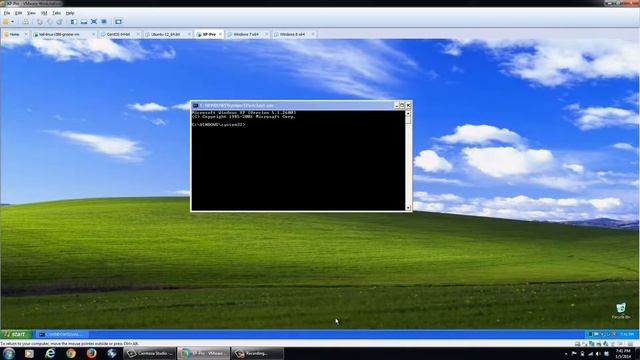Open the Tabs menu
Image resolution: width=640 pixels, height=360 pixels.
pos(57,13)
